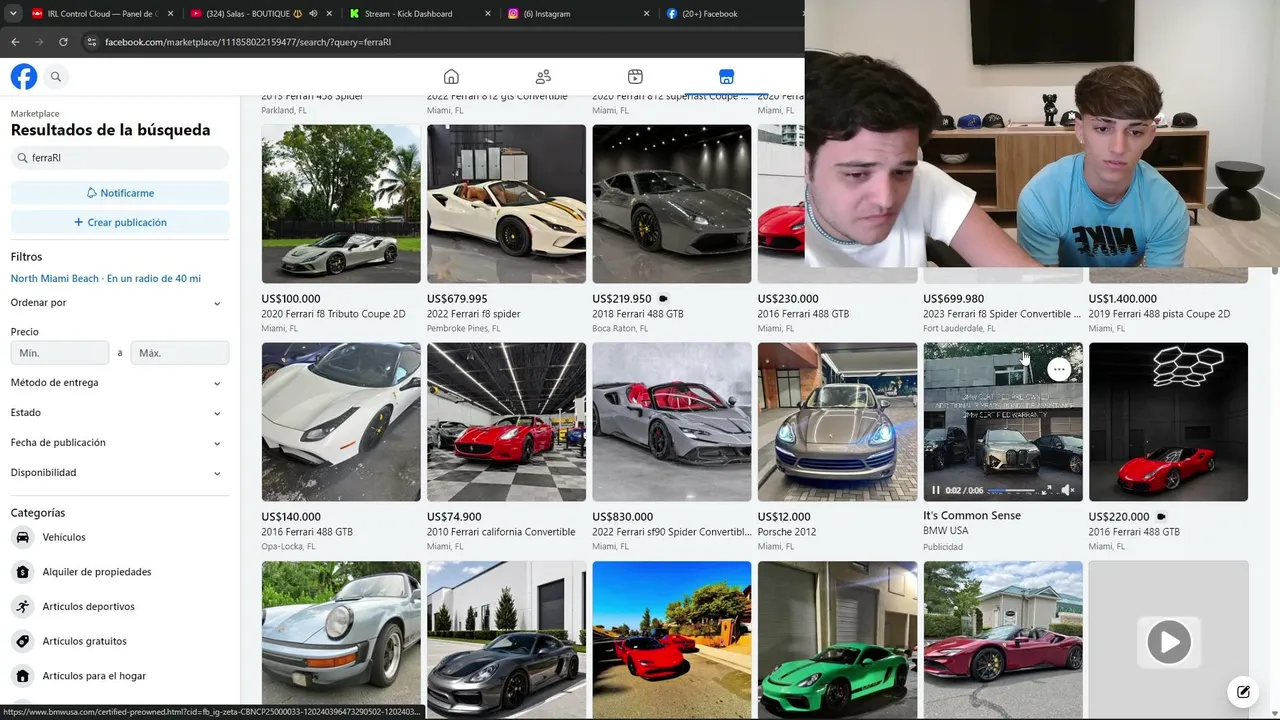Open the 2023 Ferrari f8 Spider Convertible title
The width and height of the screenshot is (1280, 720).
[x=1002, y=314]
